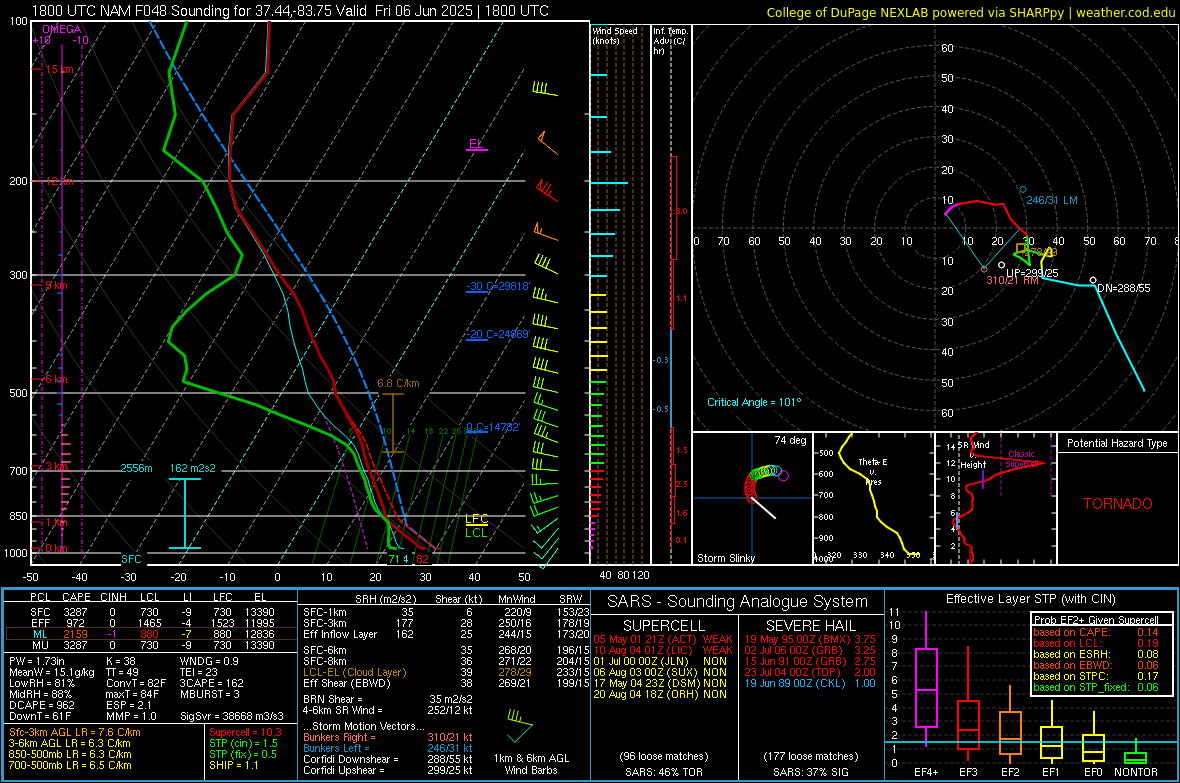This screenshot has width=1180, height=783.
Task: Click the SFC-1km shear table row
Action: 447,612
